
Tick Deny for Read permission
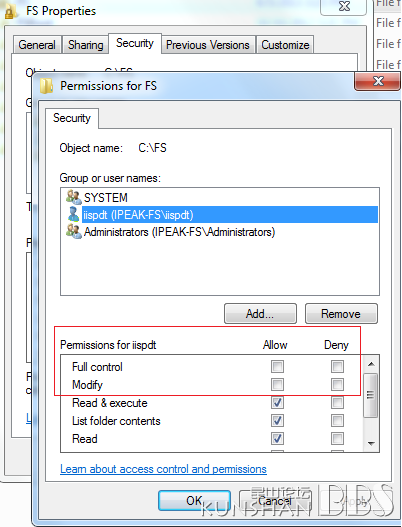point(337,438)
